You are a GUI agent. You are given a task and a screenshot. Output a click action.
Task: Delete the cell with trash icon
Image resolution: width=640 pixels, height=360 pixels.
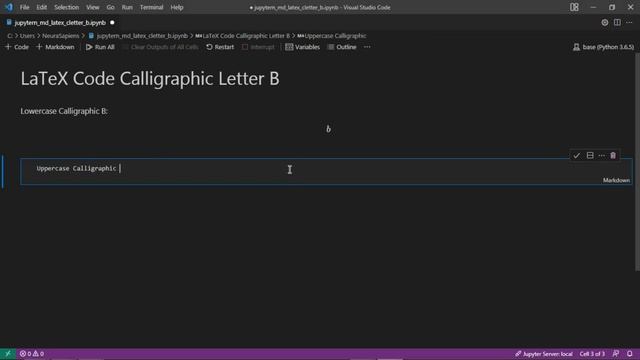pyautogui.click(x=613, y=156)
